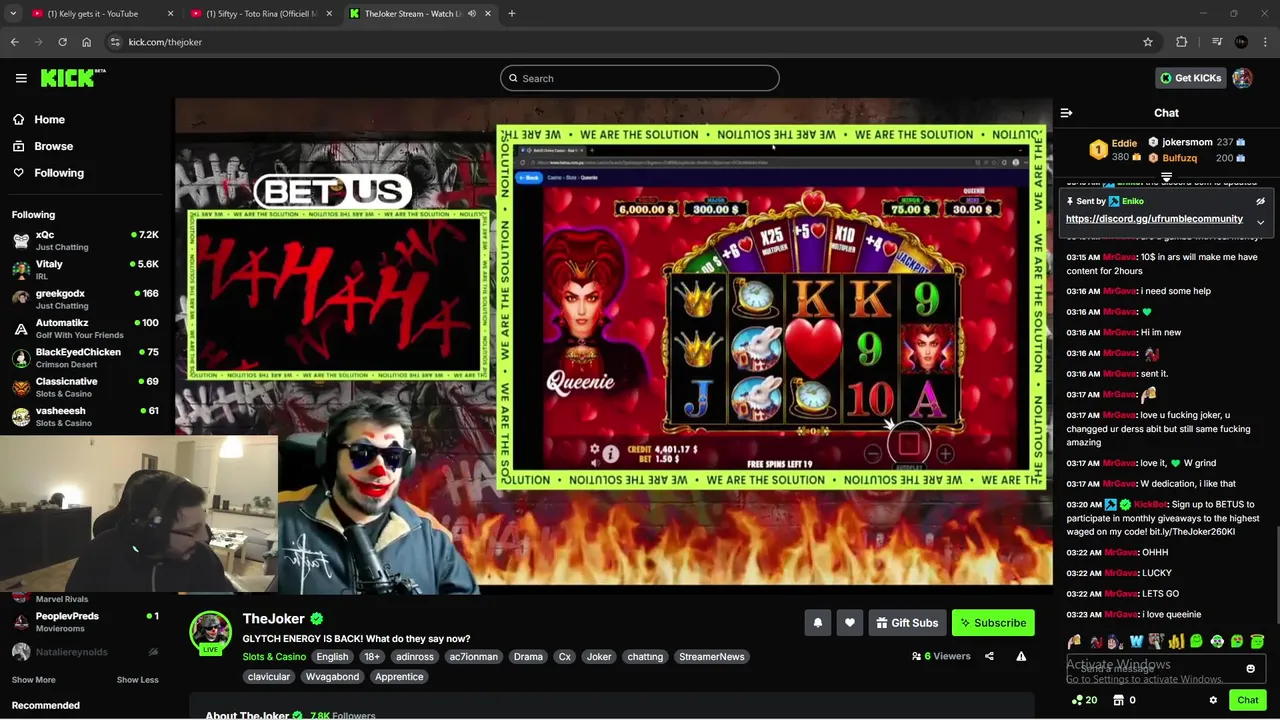Expand the pinned message chevron
Image resolution: width=1280 pixels, height=720 pixels.
pyautogui.click(x=1260, y=222)
